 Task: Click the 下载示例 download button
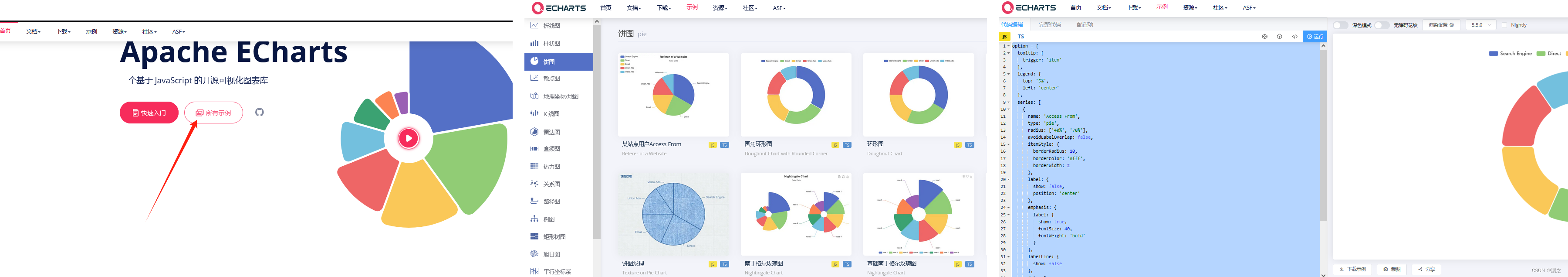[1352, 269]
